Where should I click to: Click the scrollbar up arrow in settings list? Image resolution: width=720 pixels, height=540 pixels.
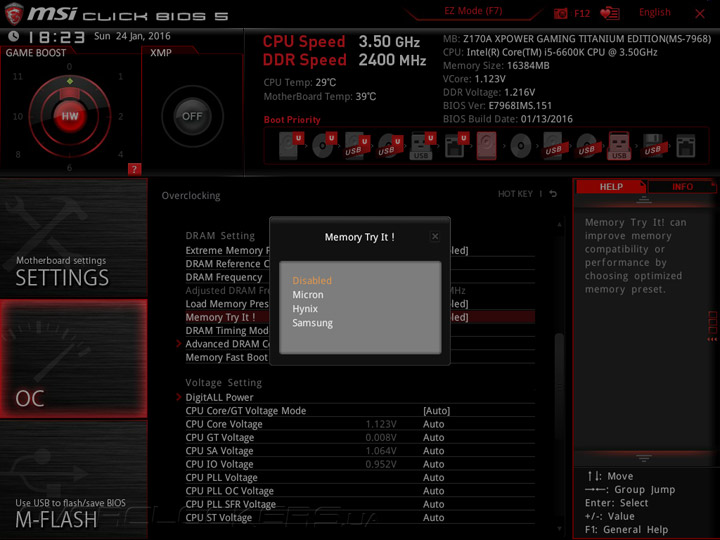559,225
